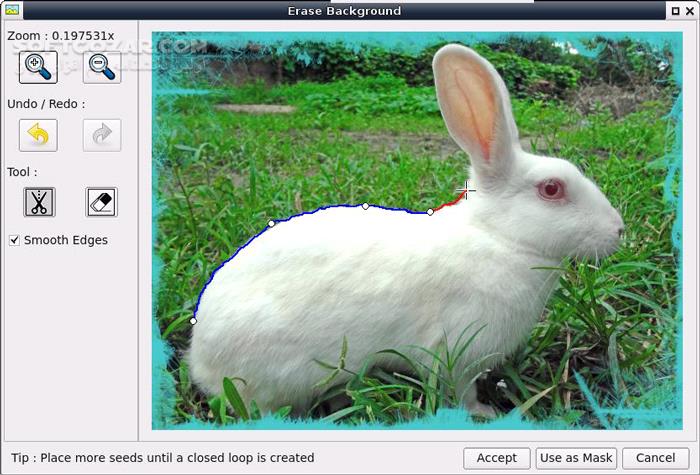This screenshot has height=475, width=700.
Task: Click the seed point atop the rabbit's back
Action: click(365, 206)
